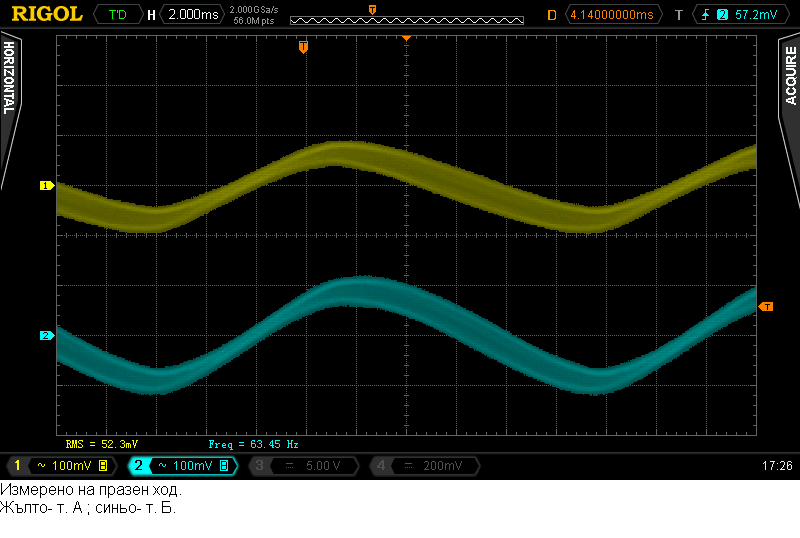Click the H horizontal label
This screenshot has height=538, width=800.
tap(151, 15)
